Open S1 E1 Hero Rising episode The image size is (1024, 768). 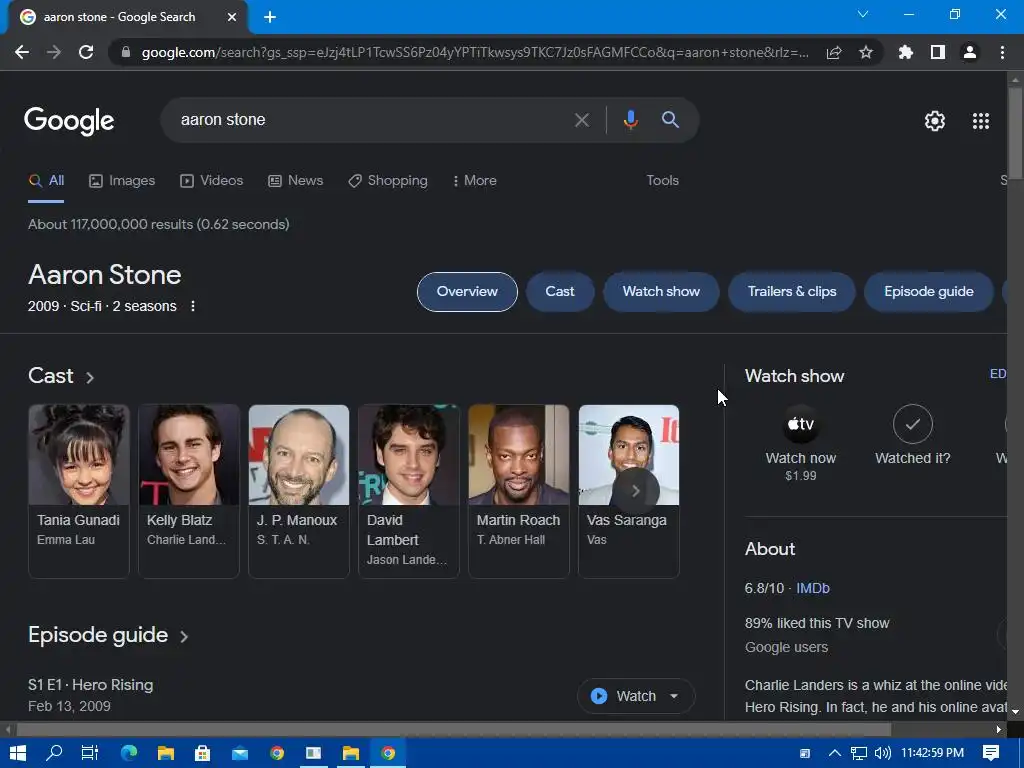pyautogui.click(x=91, y=685)
